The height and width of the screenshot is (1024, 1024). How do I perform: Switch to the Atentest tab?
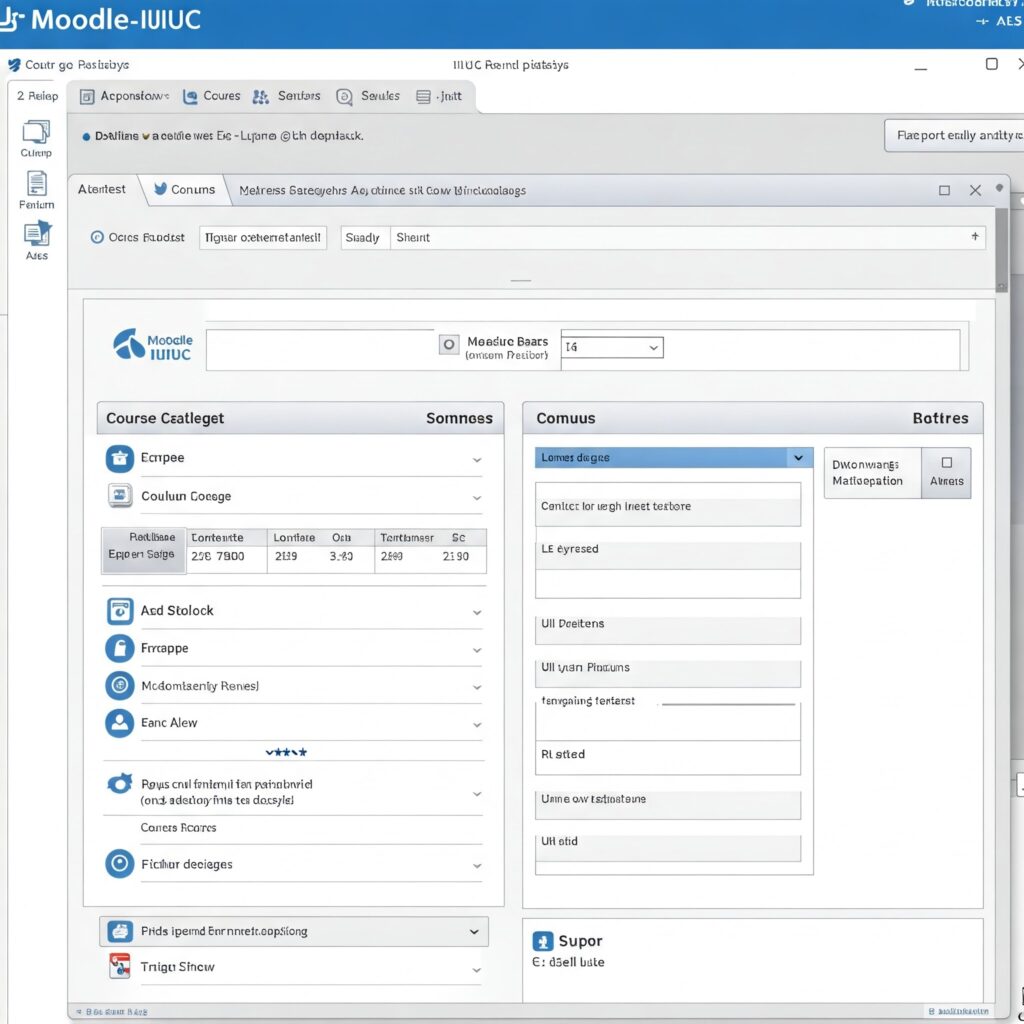click(x=102, y=189)
